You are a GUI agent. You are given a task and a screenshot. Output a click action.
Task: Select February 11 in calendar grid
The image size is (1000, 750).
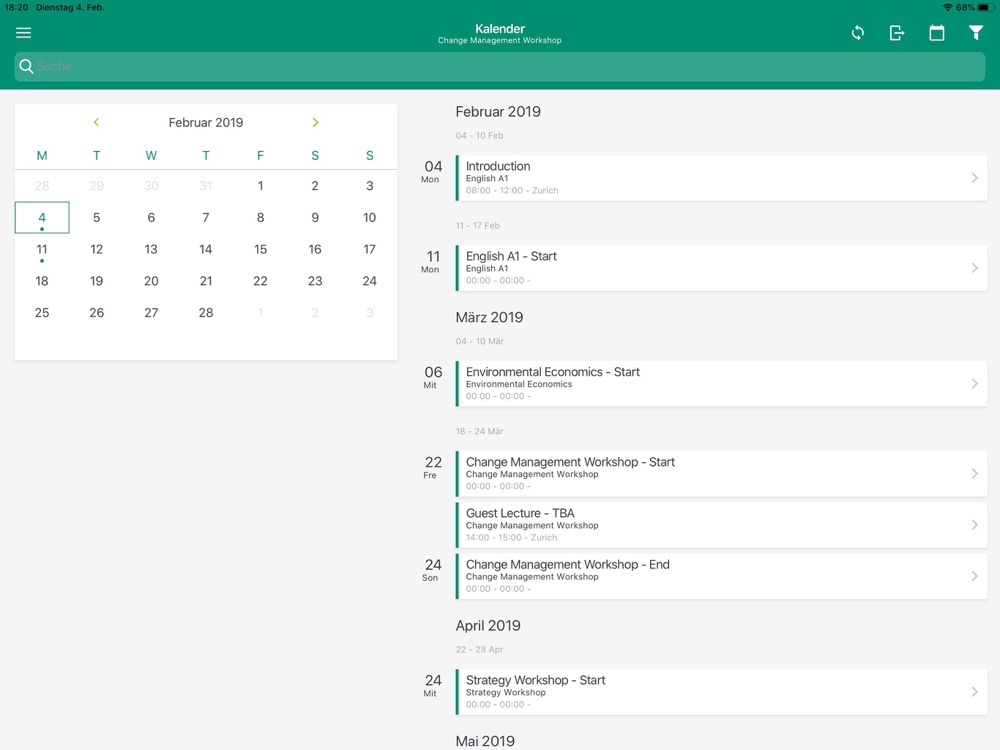click(42, 249)
